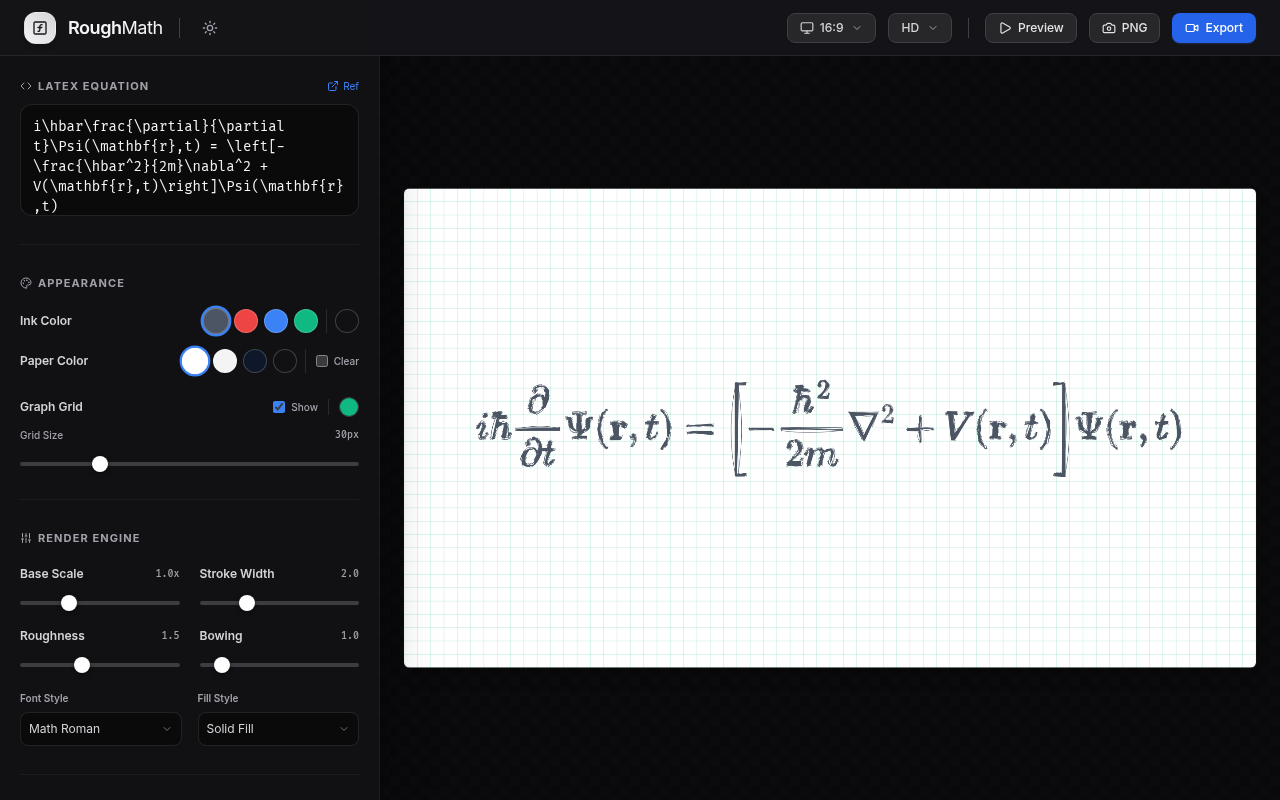Click the RoughMath logo icon
The height and width of the screenshot is (800, 1280).
(x=40, y=28)
